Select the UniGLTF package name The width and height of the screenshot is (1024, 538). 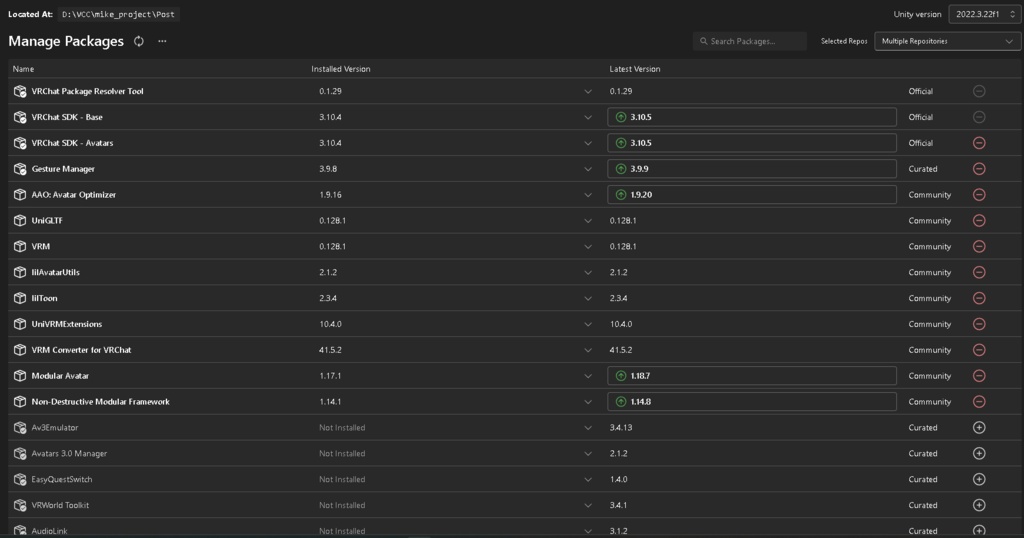(x=47, y=221)
